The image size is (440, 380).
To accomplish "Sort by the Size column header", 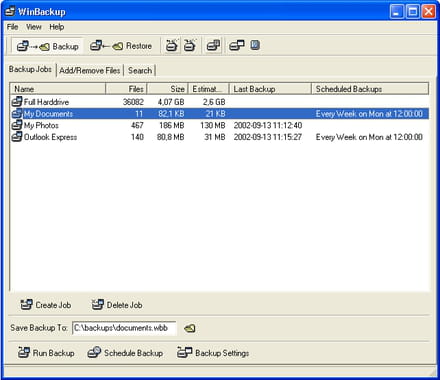I will click(x=168, y=89).
